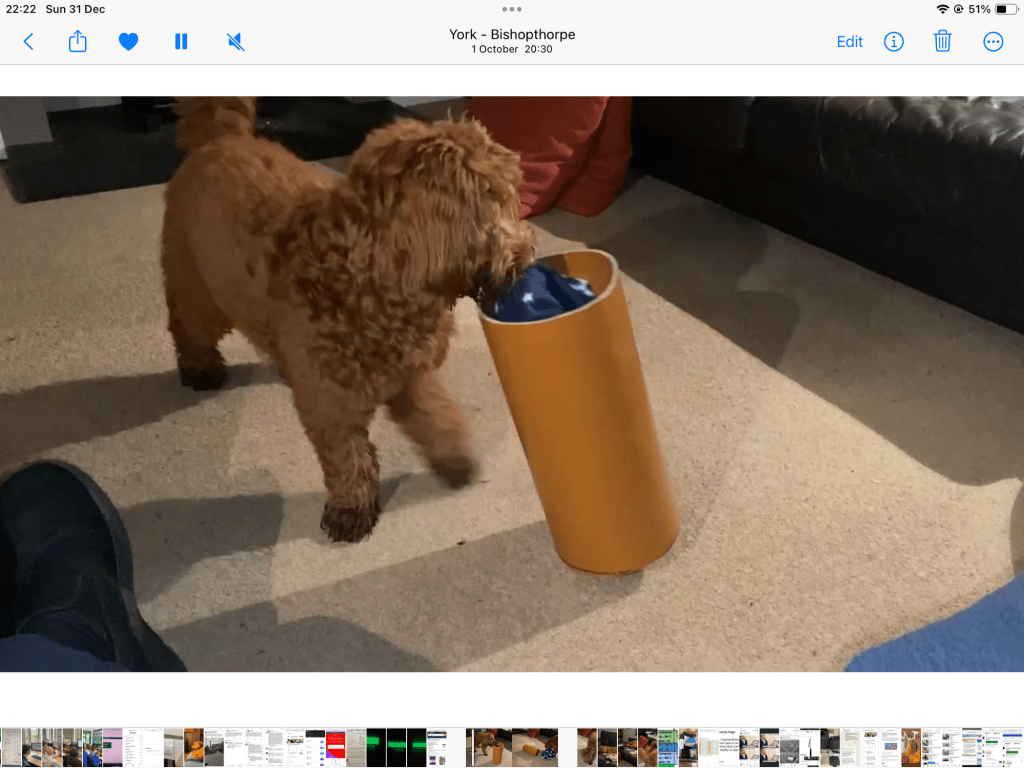Go back using the blue chevron
Viewport: 1024px width, 768px height.
pos(28,42)
